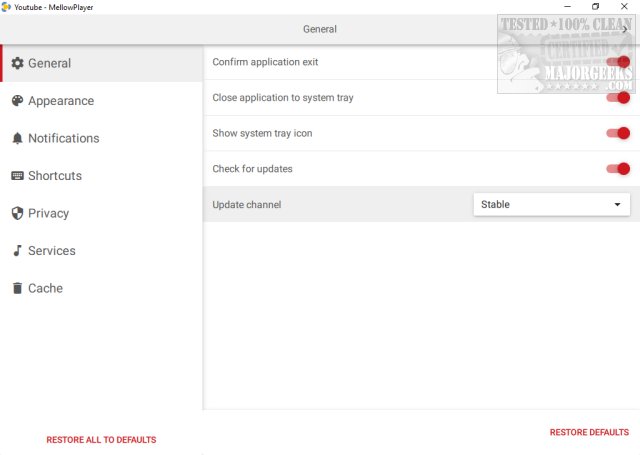Click the General page header title
The image size is (640, 455).
click(x=320, y=29)
